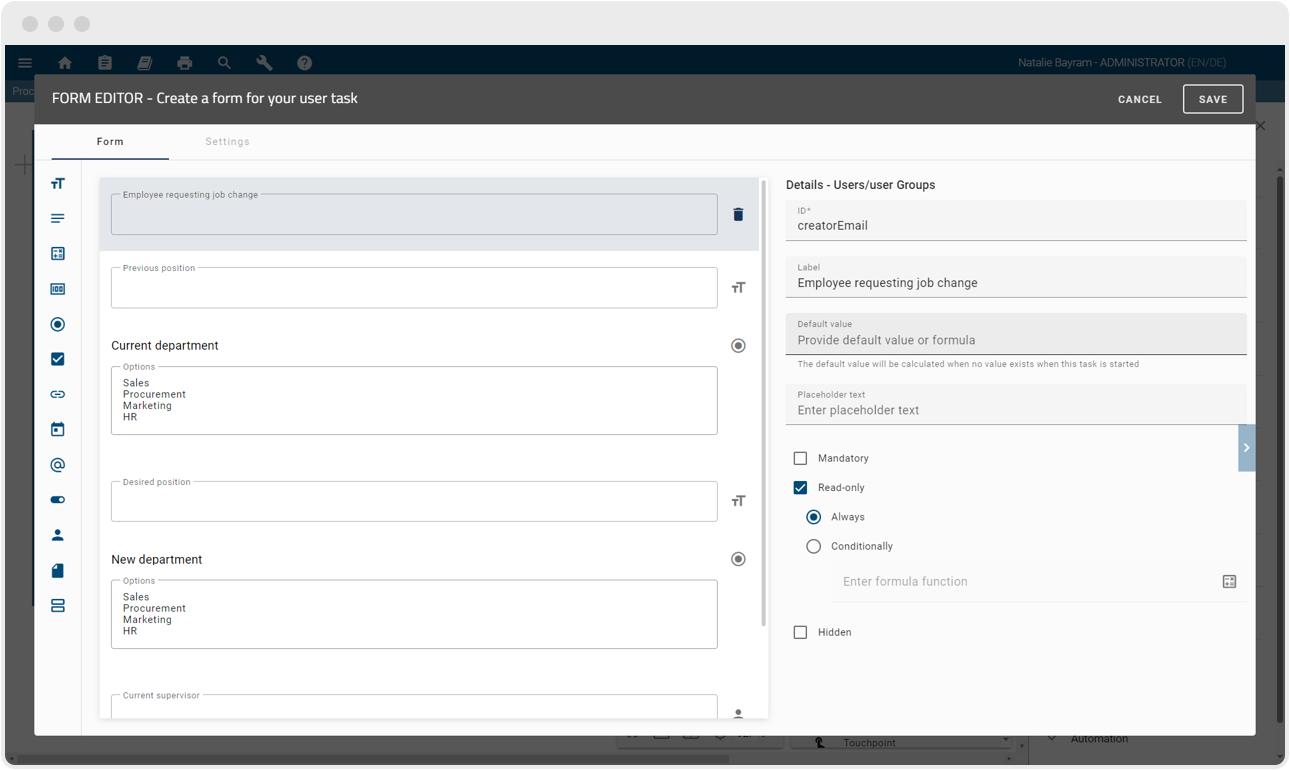
Task: Add an email field element
Action: [x=58, y=465]
